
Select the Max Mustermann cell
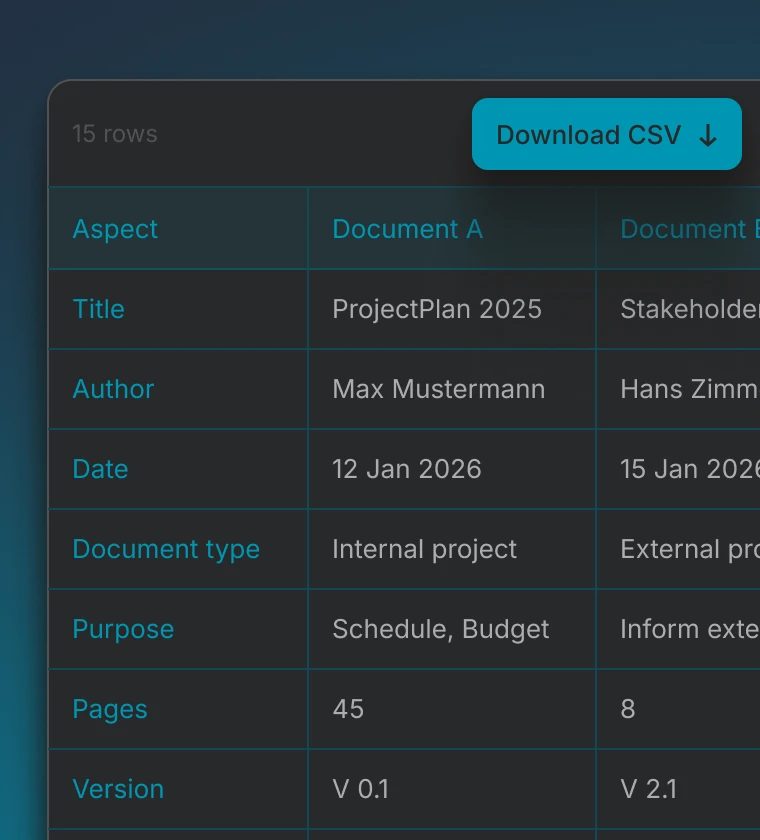click(x=438, y=389)
